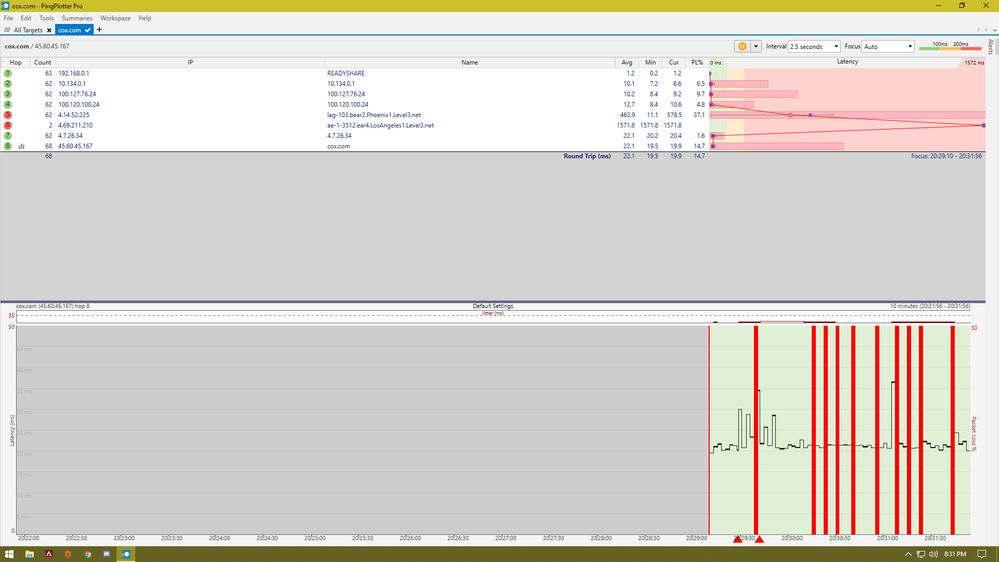999x562 pixels.
Task: Open the Summaries menu
Action: point(77,18)
